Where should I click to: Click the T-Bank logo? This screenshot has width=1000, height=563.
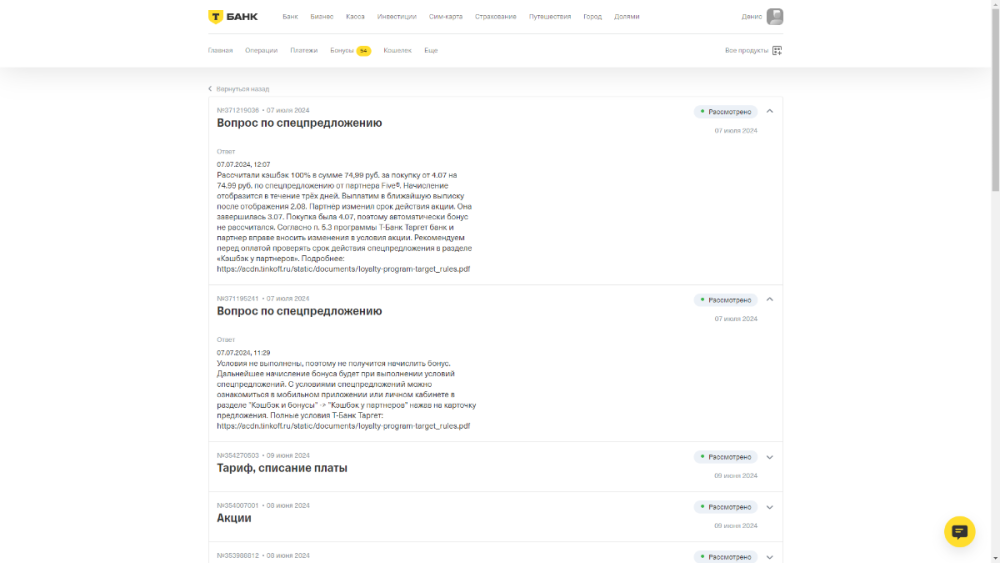232,16
